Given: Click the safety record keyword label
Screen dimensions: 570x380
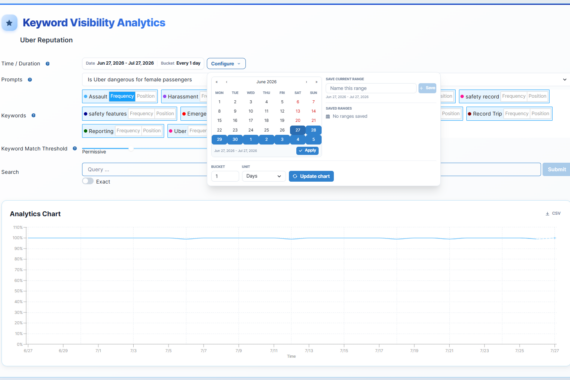Looking at the screenshot, I should (482, 97).
